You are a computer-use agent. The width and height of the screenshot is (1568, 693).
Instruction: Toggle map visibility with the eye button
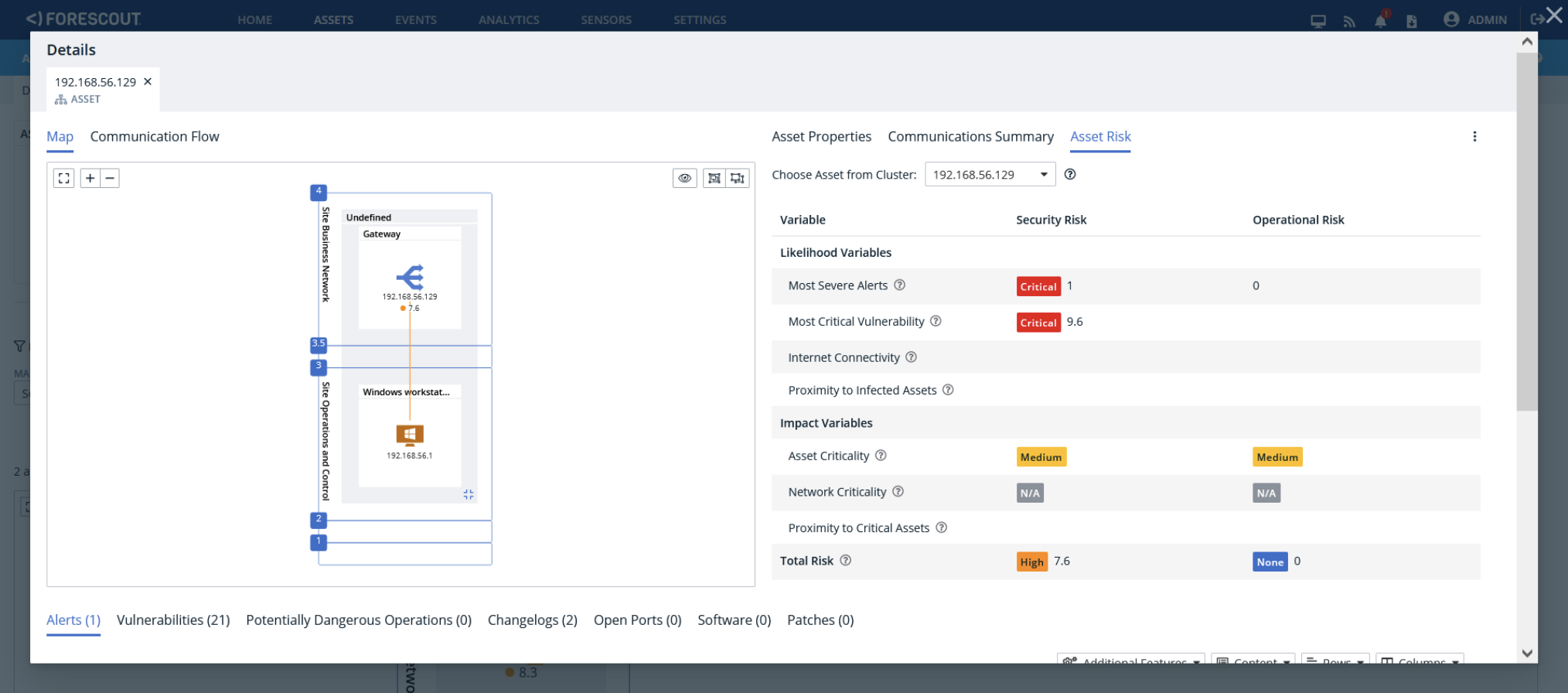tap(685, 179)
